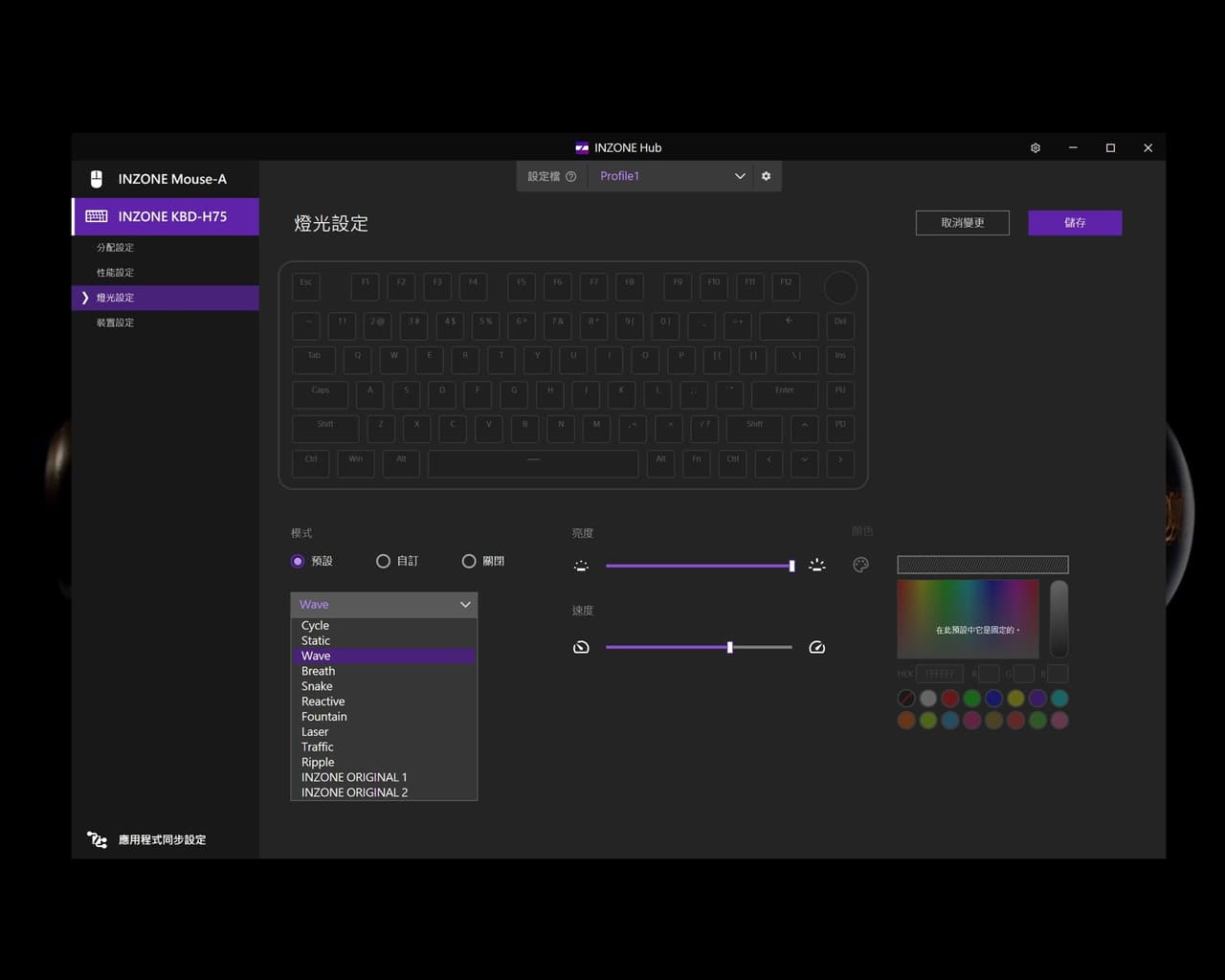Click the slow speed gauge icon

[581, 647]
